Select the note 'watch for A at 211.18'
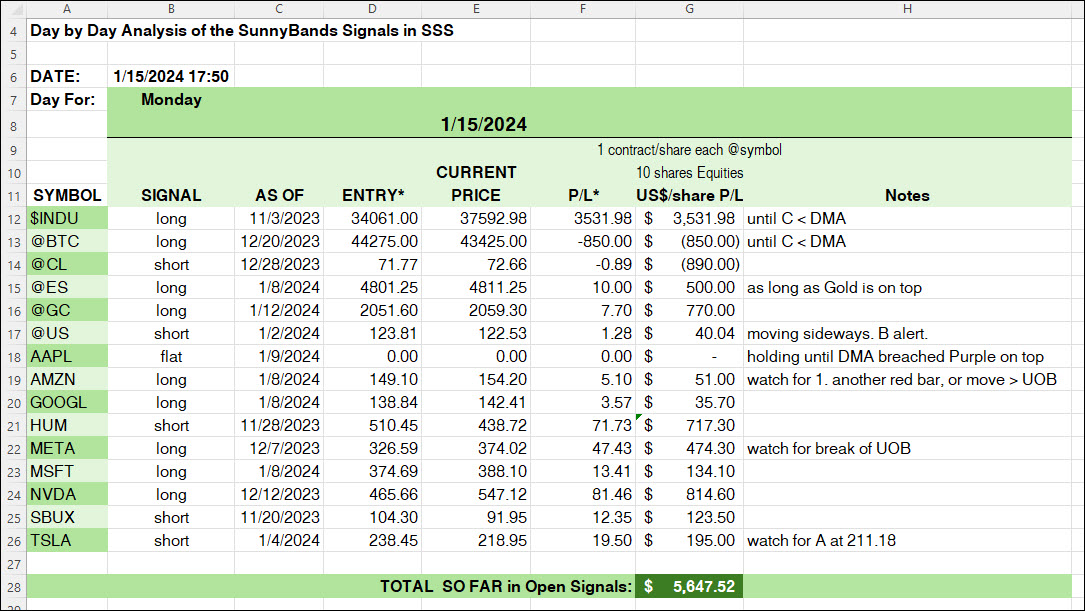Viewport: 1085px width, 611px height. [907, 540]
